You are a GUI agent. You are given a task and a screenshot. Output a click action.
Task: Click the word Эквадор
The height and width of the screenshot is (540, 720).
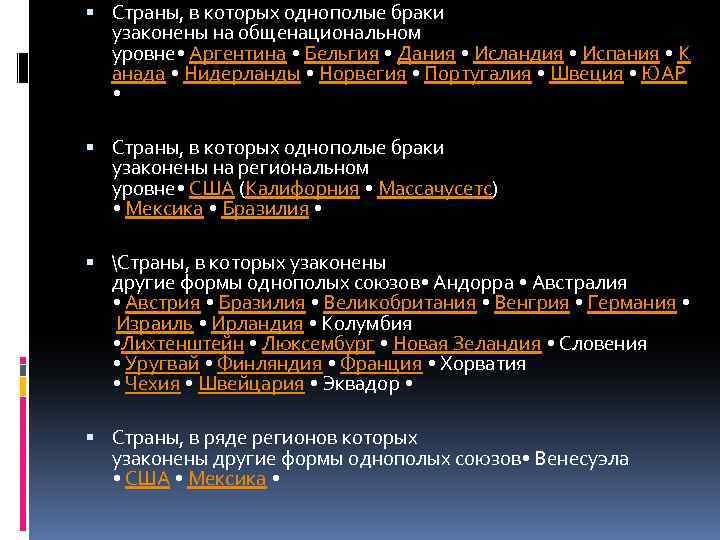coord(361,383)
